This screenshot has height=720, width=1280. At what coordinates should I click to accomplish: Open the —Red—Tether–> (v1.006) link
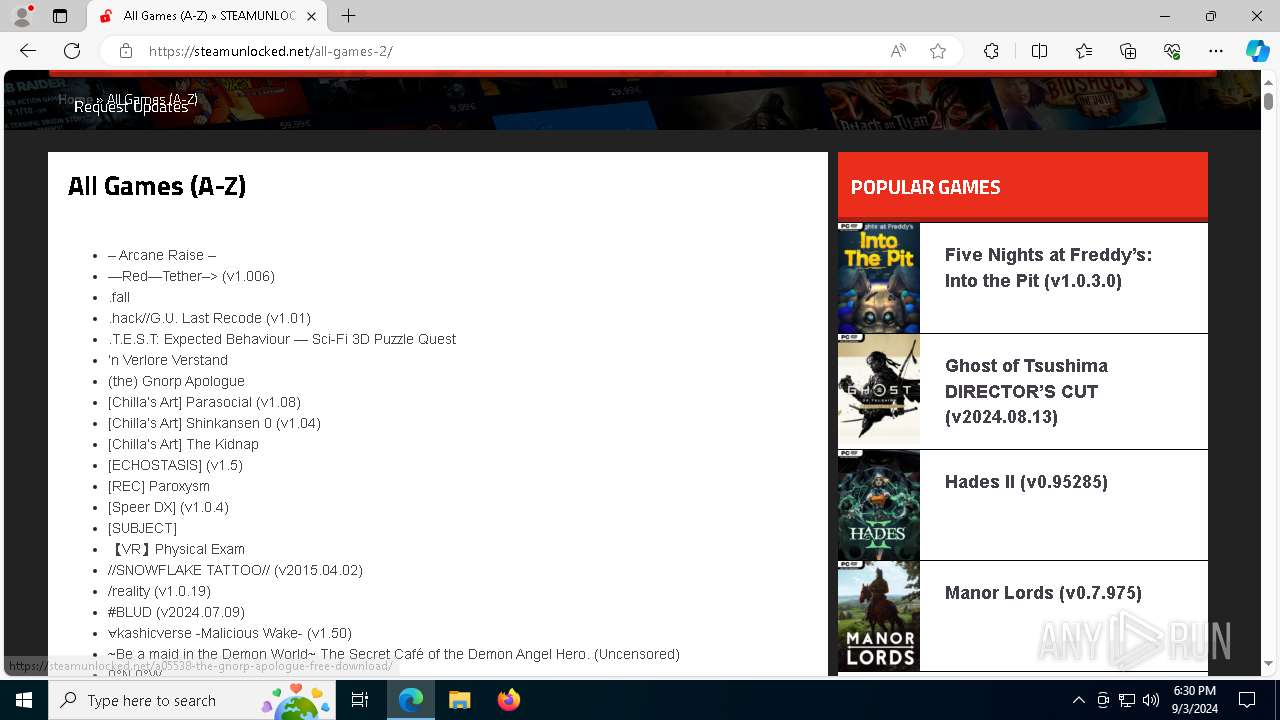[x=191, y=276]
